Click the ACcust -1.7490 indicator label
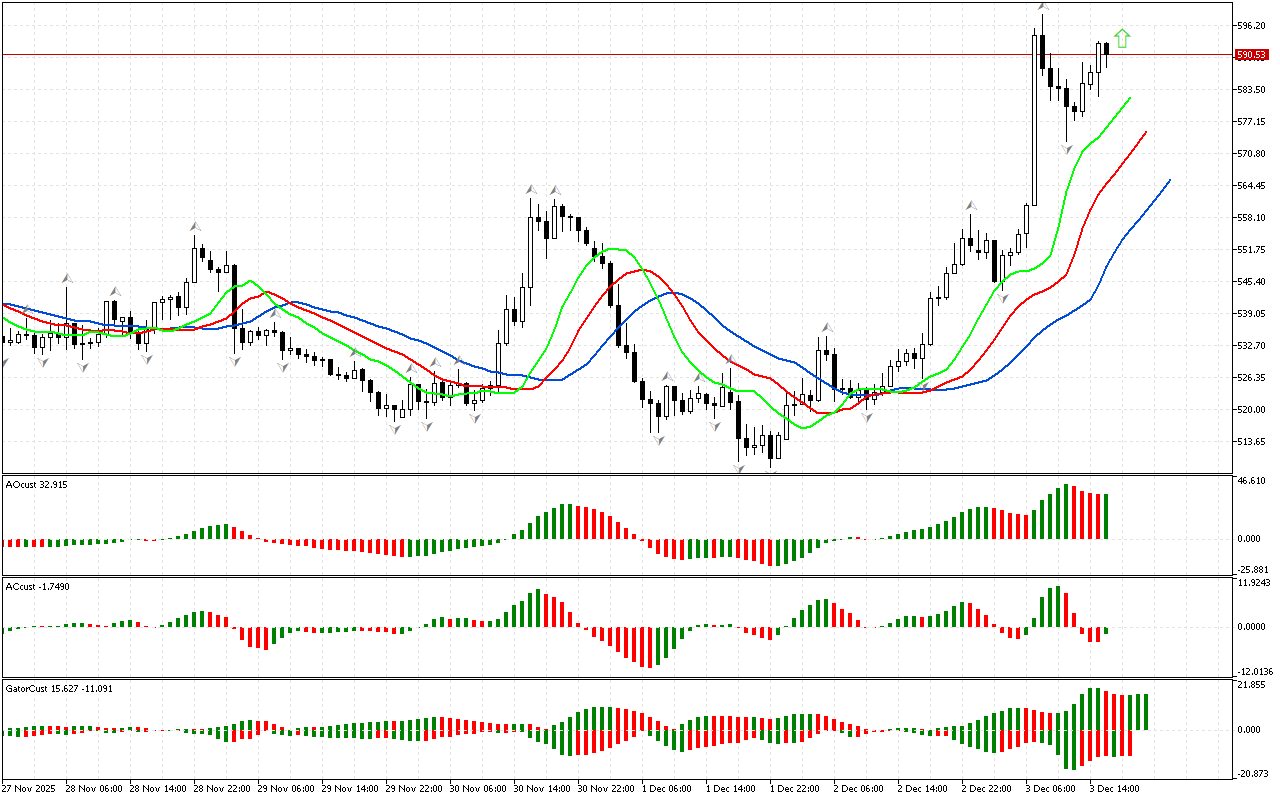 coord(37,586)
